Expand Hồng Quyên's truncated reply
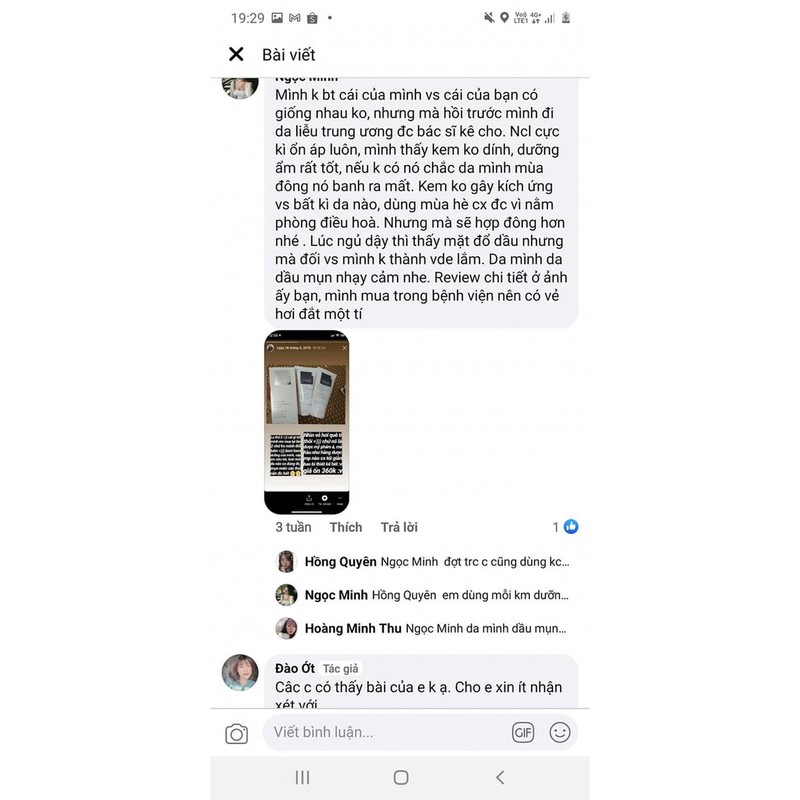The image size is (800, 800). point(437,562)
